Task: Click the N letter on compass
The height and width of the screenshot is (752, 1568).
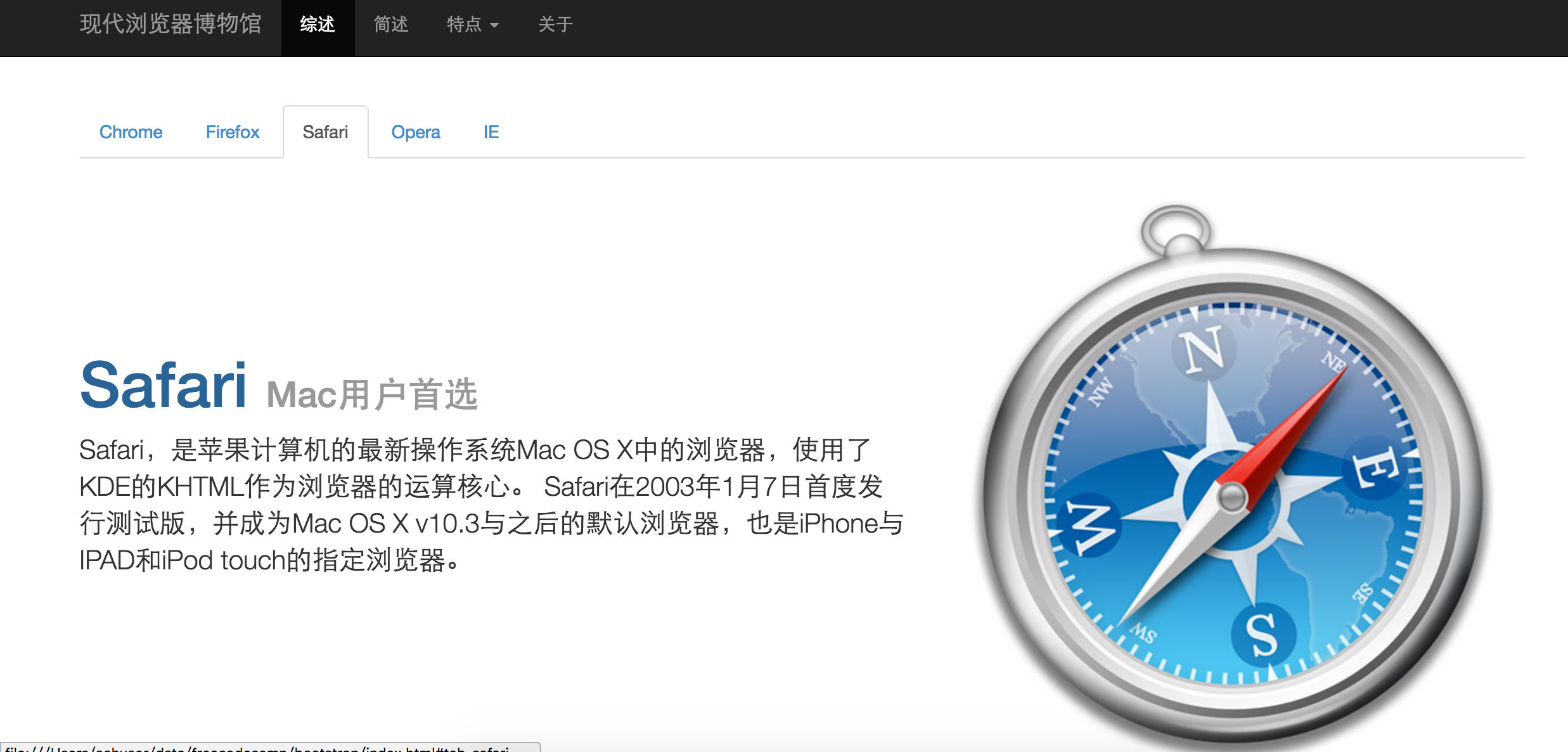Action: pos(1204,349)
